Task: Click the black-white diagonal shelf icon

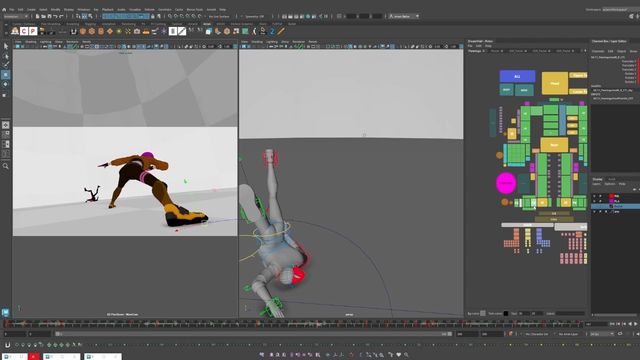Action: [x=182, y=31]
